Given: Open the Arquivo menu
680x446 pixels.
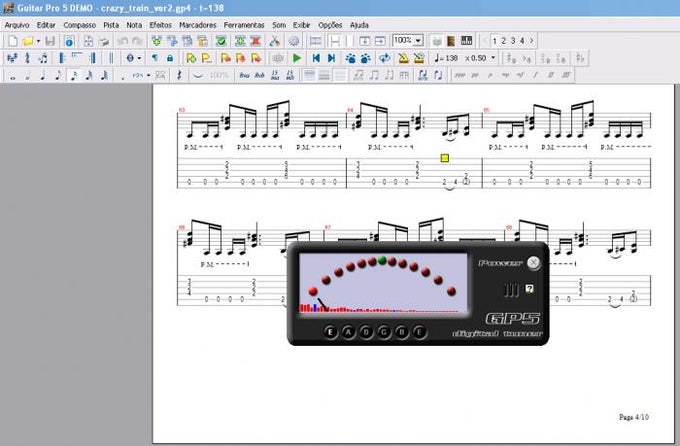Looking at the screenshot, I should (17, 25).
